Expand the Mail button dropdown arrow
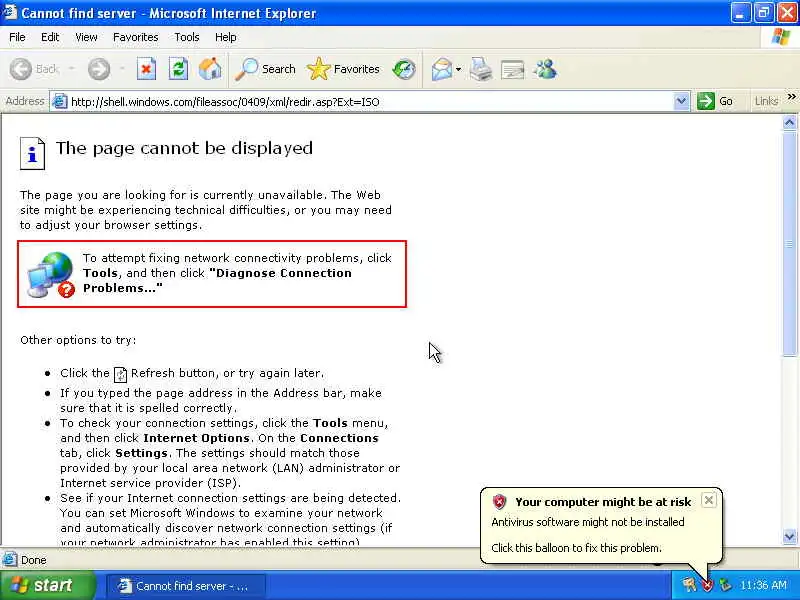Image resolution: width=800 pixels, height=600 pixels. [458, 69]
